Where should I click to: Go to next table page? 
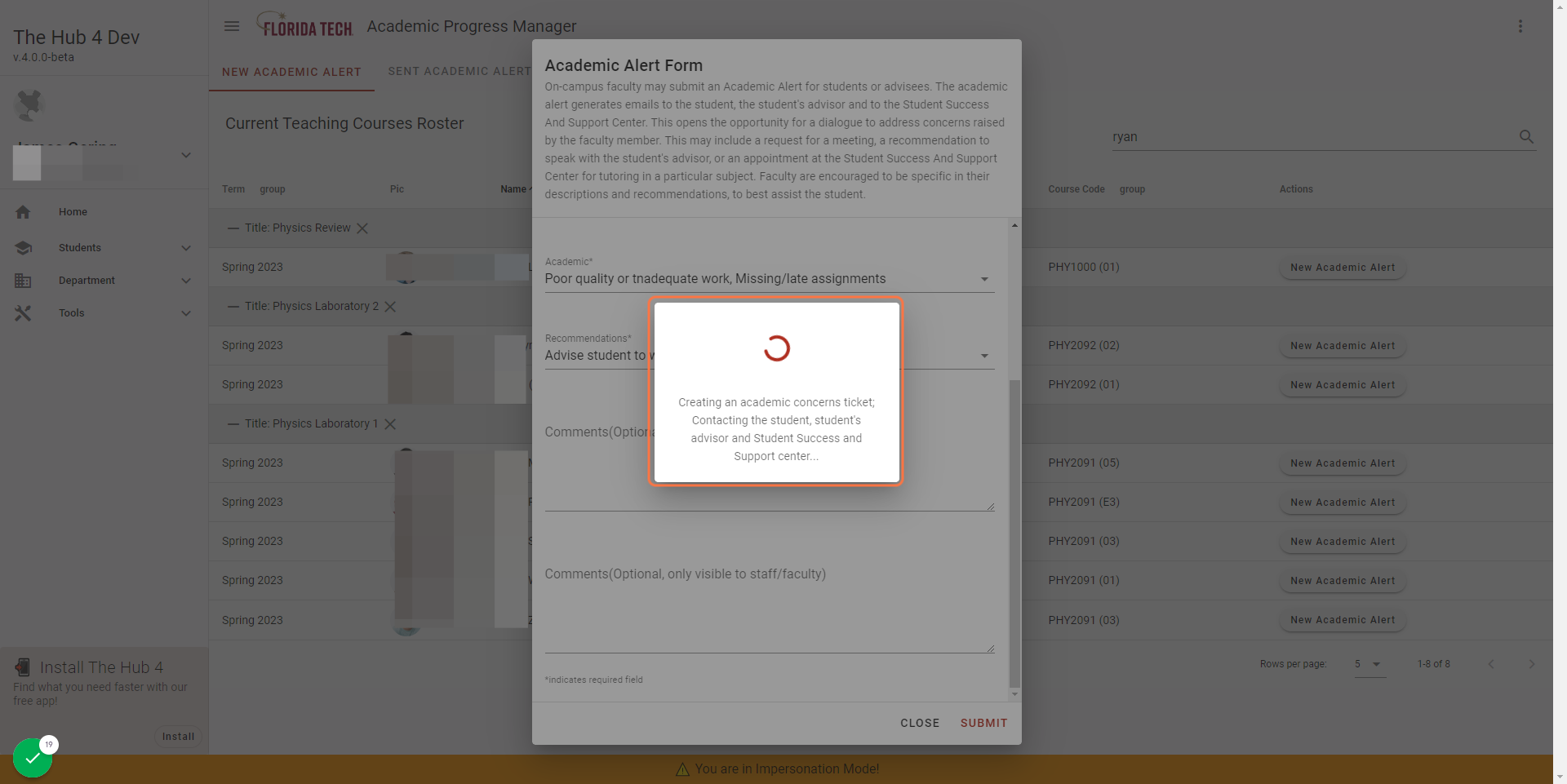1531,664
